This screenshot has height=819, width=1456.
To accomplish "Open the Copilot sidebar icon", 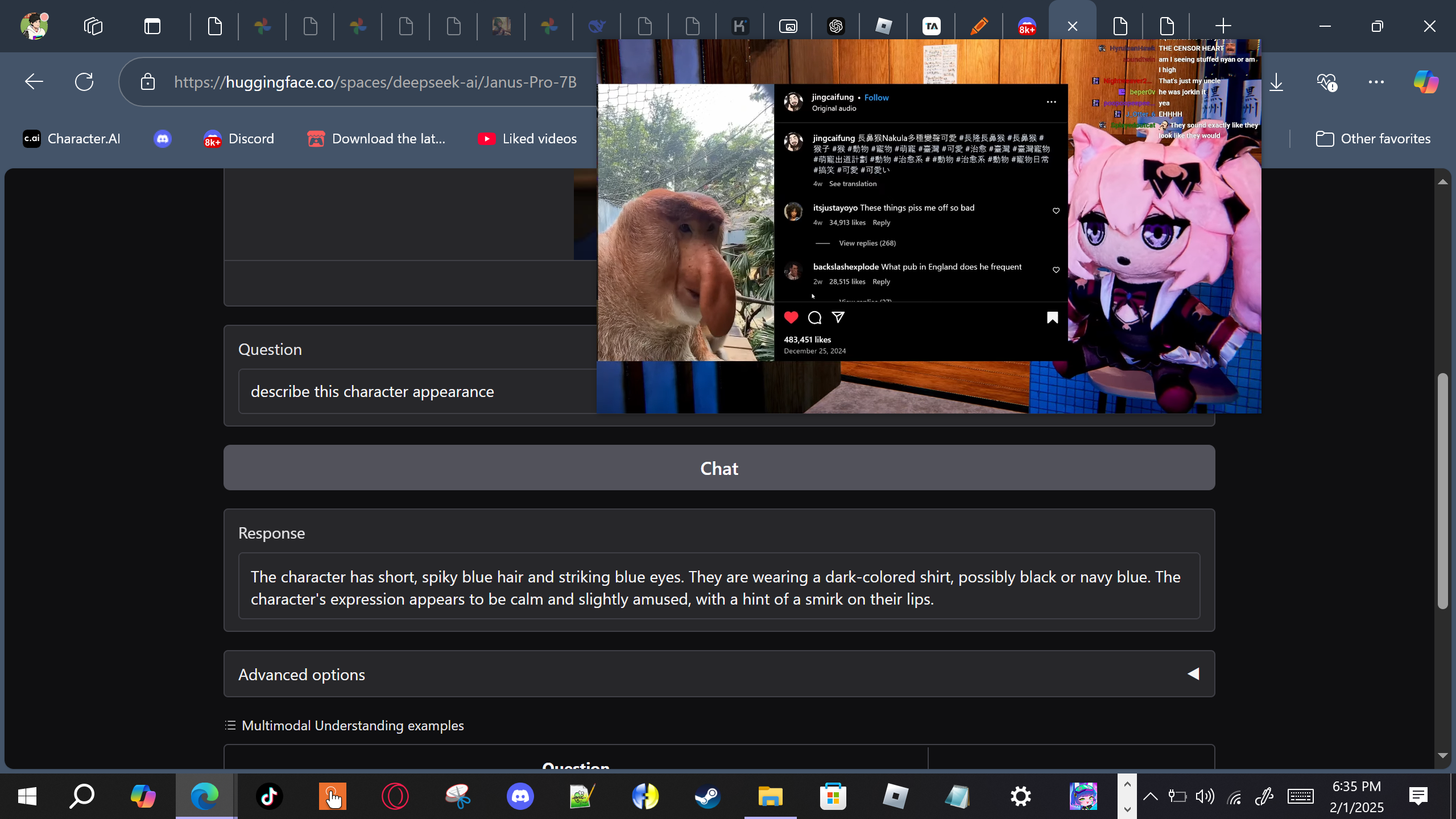I will click(x=1425, y=82).
